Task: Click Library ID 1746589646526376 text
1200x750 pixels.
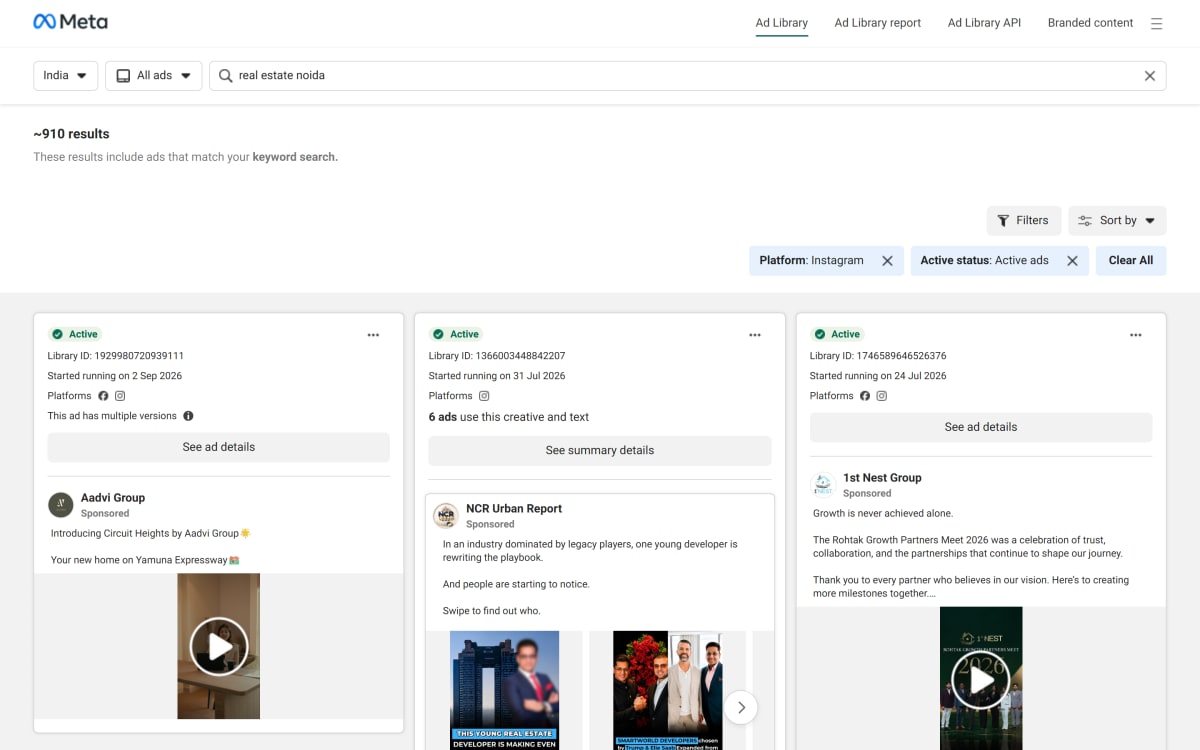Action: (x=878, y=356)
